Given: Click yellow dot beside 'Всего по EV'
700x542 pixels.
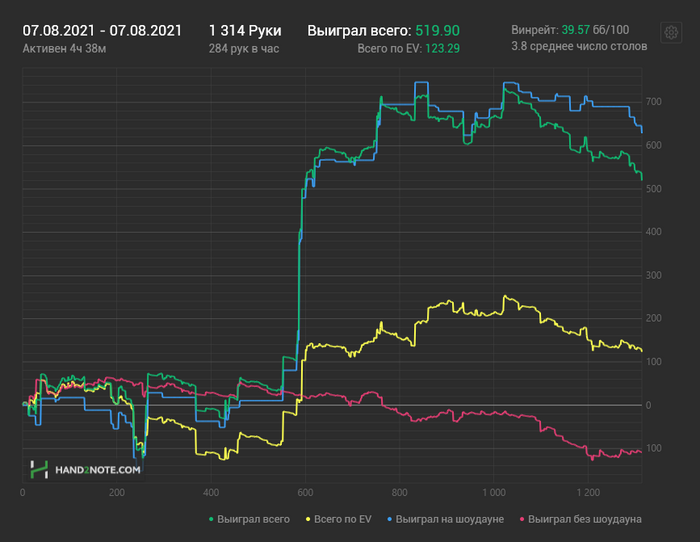Looking at the screenshot, I should (306, 519).
